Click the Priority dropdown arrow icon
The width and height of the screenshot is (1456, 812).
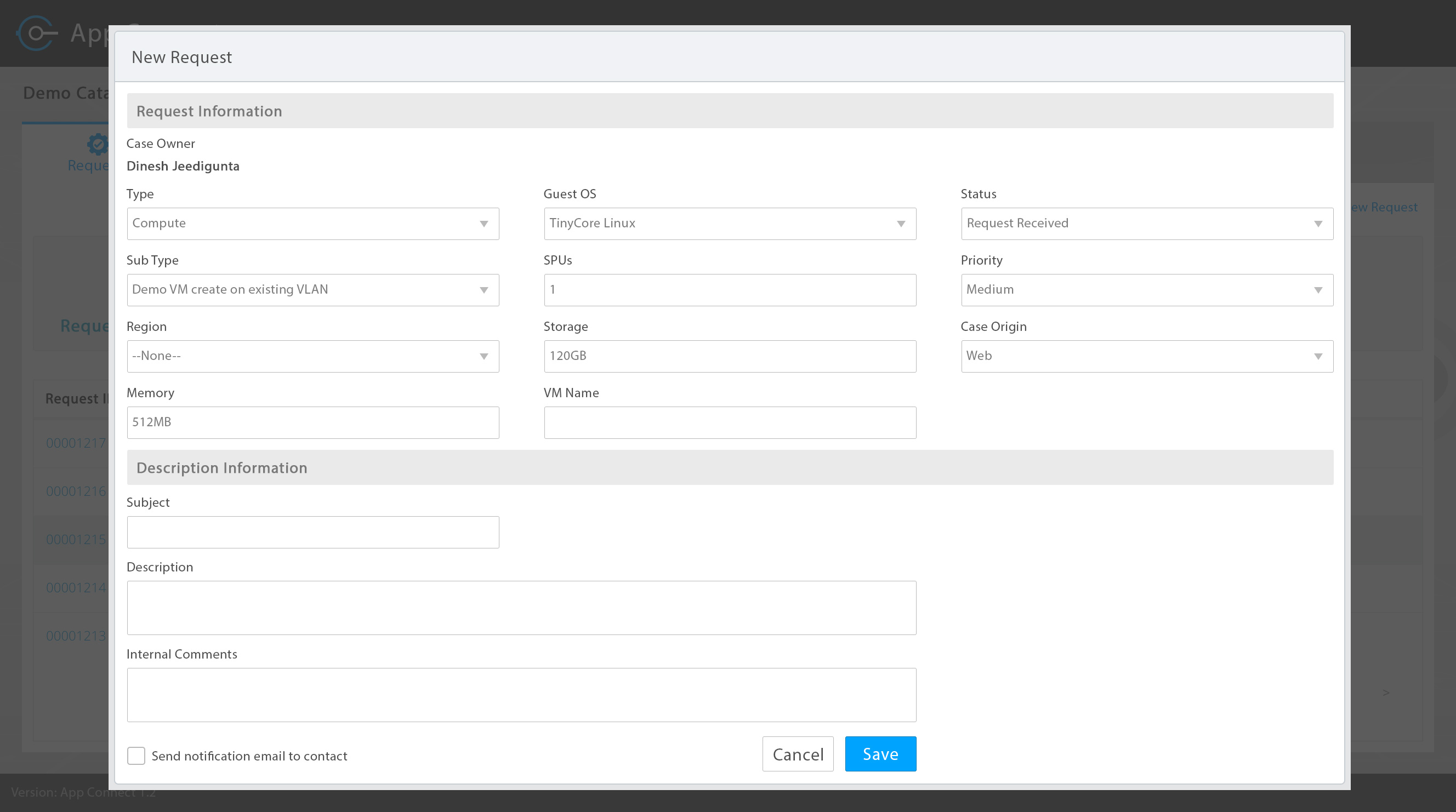click(x=1318, y=290)
